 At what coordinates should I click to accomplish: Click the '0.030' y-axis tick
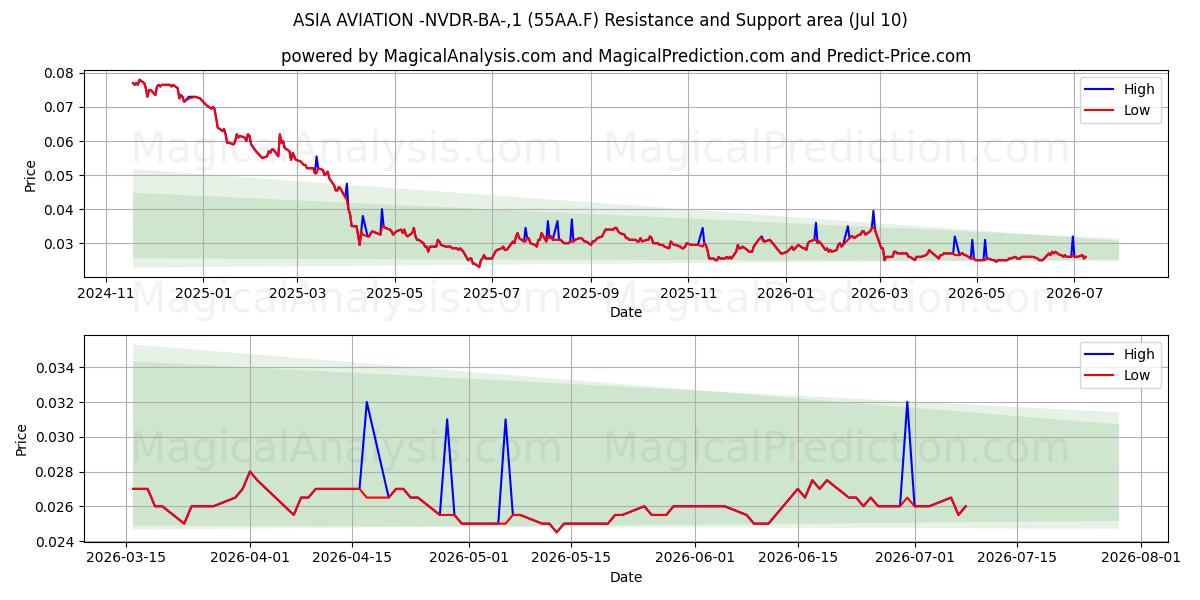[x=56, y=437]
